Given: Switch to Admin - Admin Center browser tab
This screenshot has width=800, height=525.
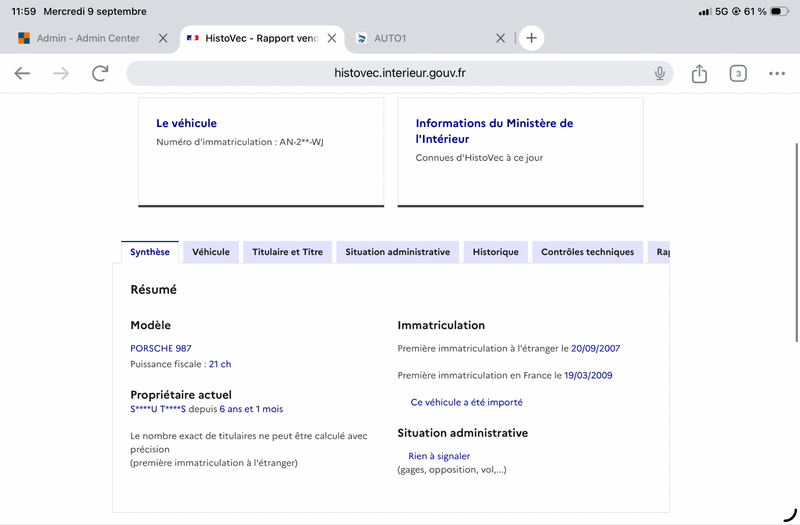Looking at the screenshot, I should click(88, 38).
